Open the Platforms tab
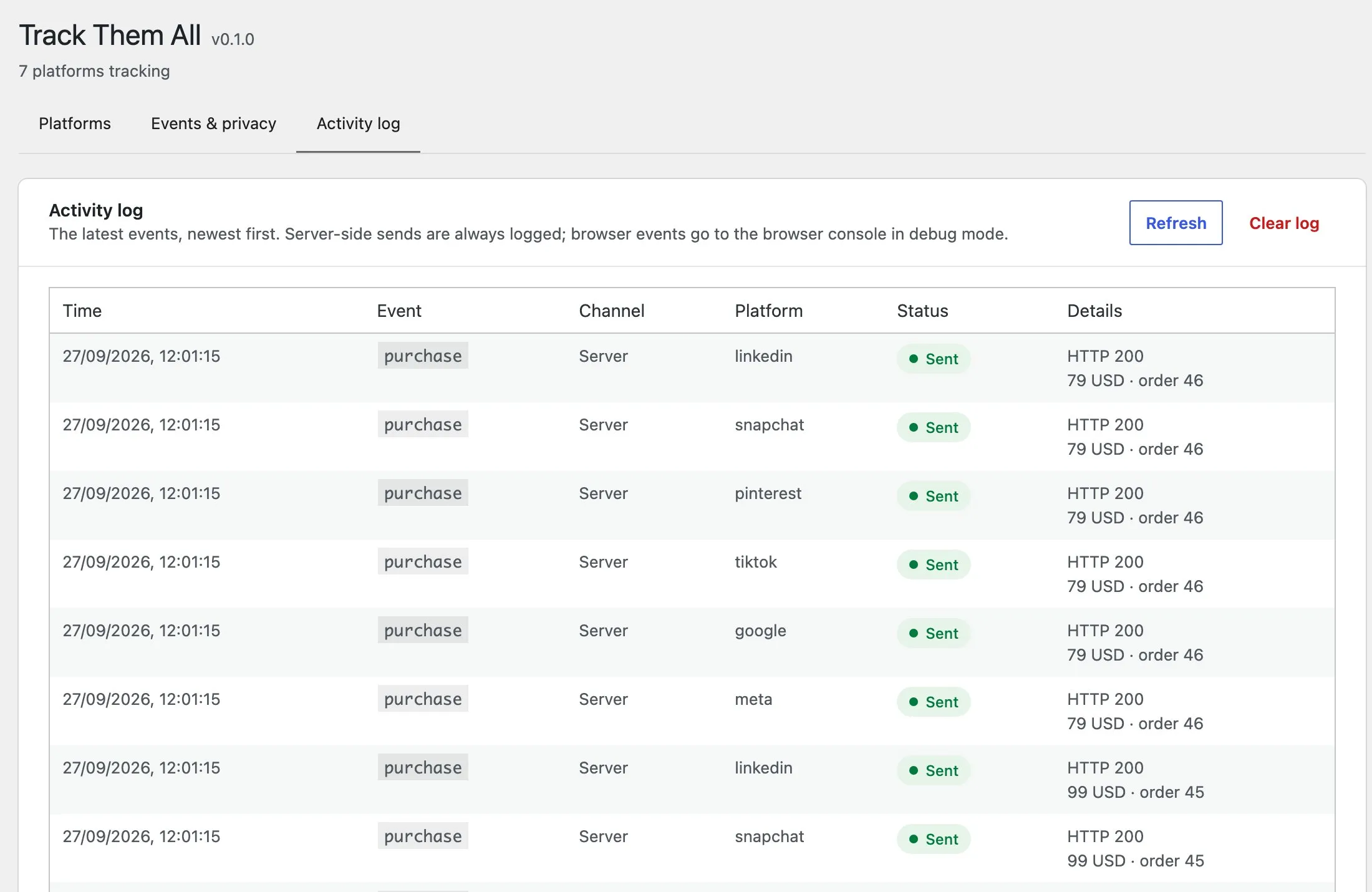Image resolution: width=1372 pixels, height=892 pixels. 75,124
